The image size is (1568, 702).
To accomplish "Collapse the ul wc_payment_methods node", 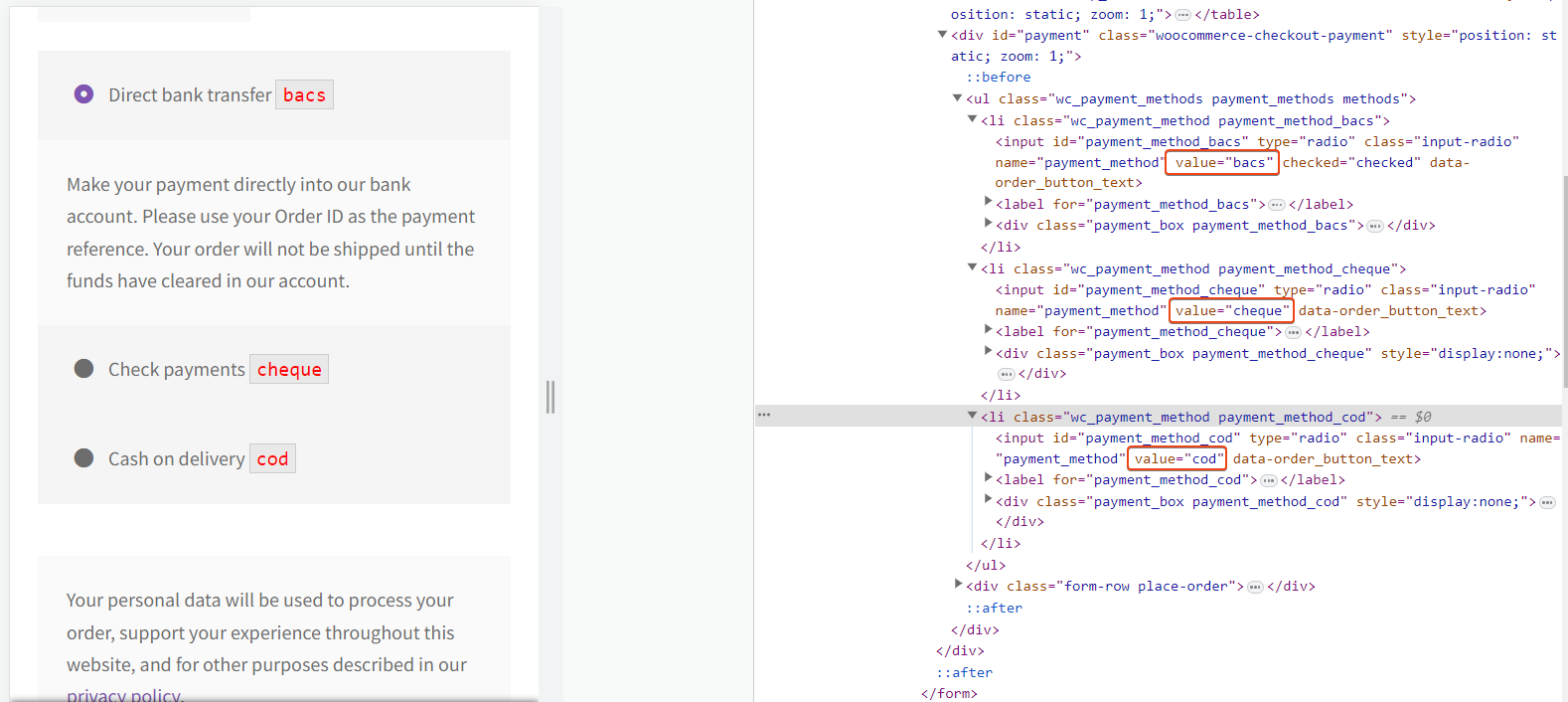I will click(x=957, y=98).
